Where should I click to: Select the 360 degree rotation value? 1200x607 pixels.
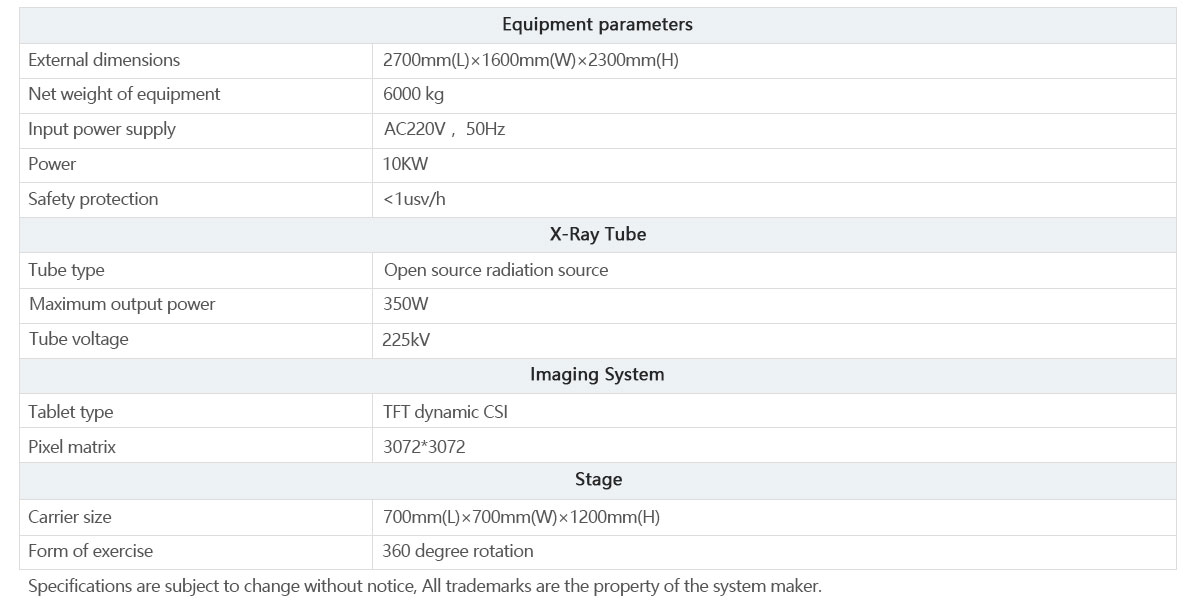458,552
